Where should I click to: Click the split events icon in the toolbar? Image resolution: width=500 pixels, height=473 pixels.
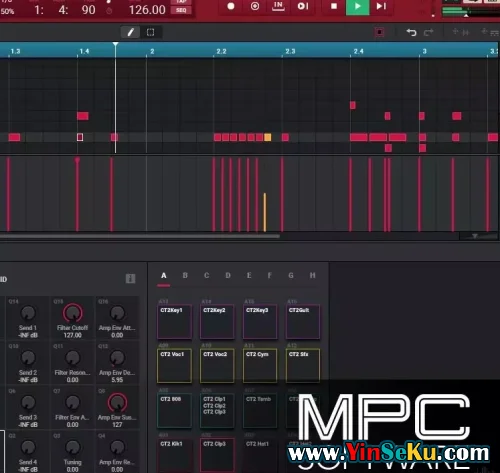[x=460, y=32]
